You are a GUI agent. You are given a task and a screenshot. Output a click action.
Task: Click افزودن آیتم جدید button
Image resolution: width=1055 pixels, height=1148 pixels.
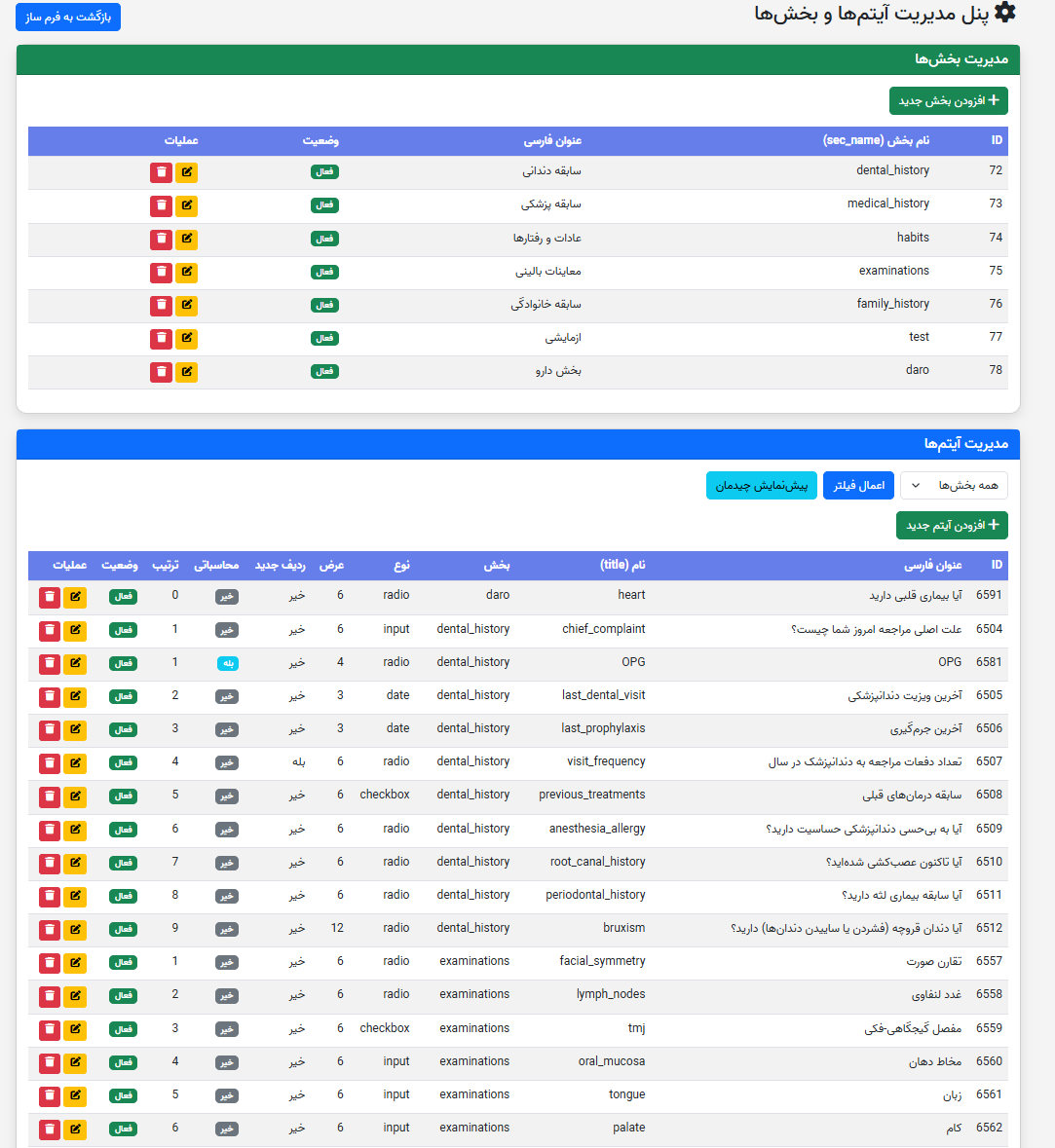coord(952,525)
